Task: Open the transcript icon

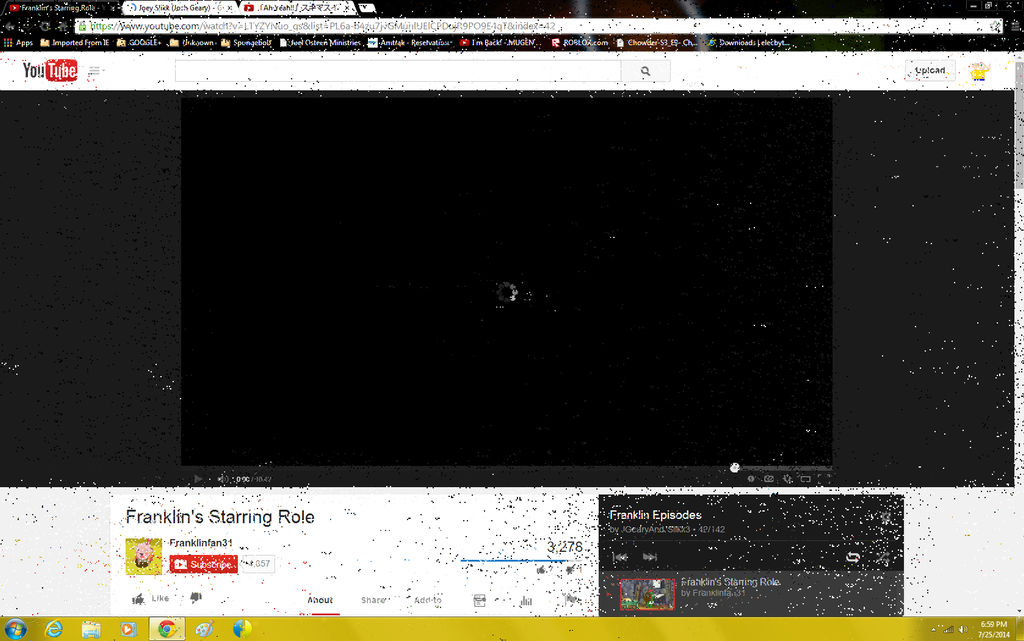Action: coord(479,600)
